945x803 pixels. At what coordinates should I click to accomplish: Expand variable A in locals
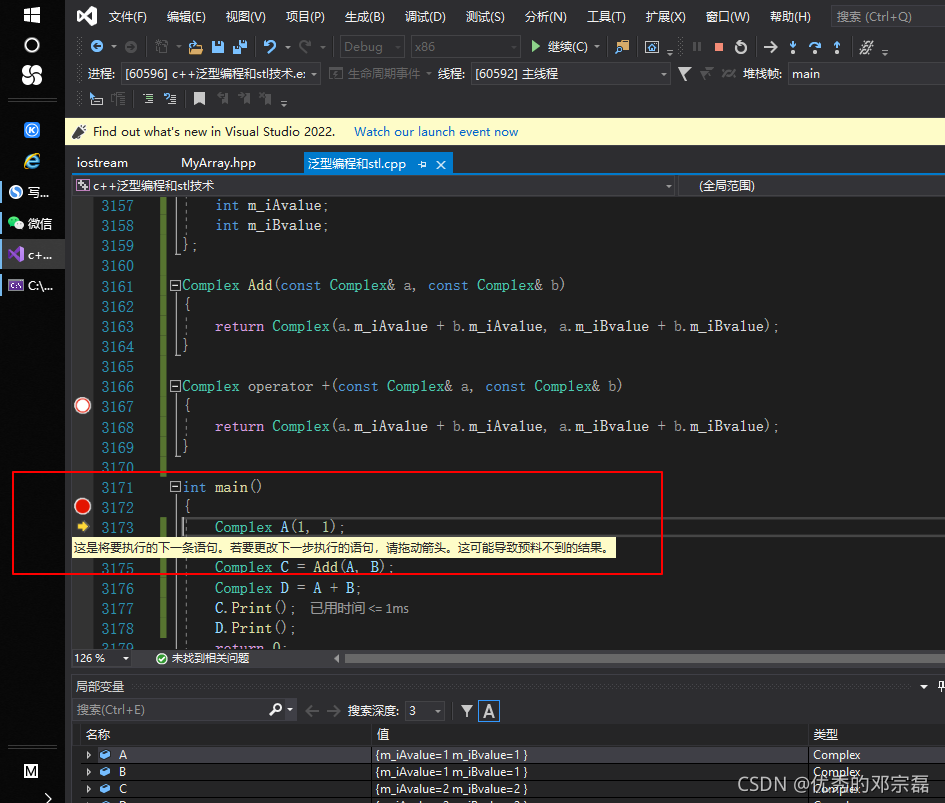click(x=89, y=755)
